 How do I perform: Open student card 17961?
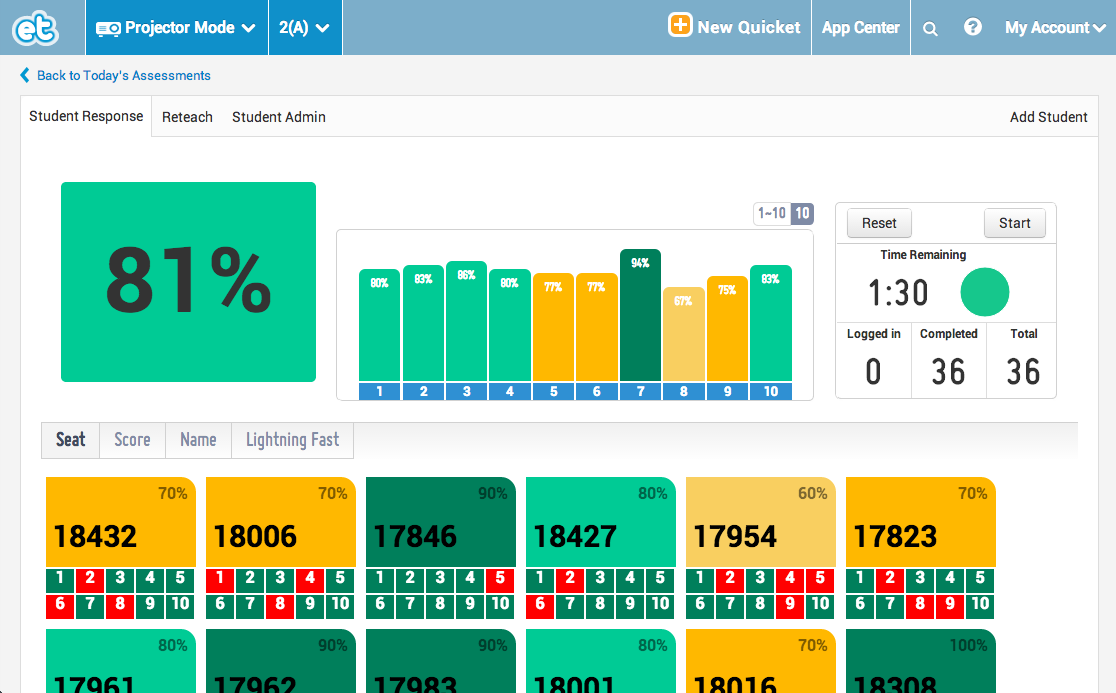[121, 661]
